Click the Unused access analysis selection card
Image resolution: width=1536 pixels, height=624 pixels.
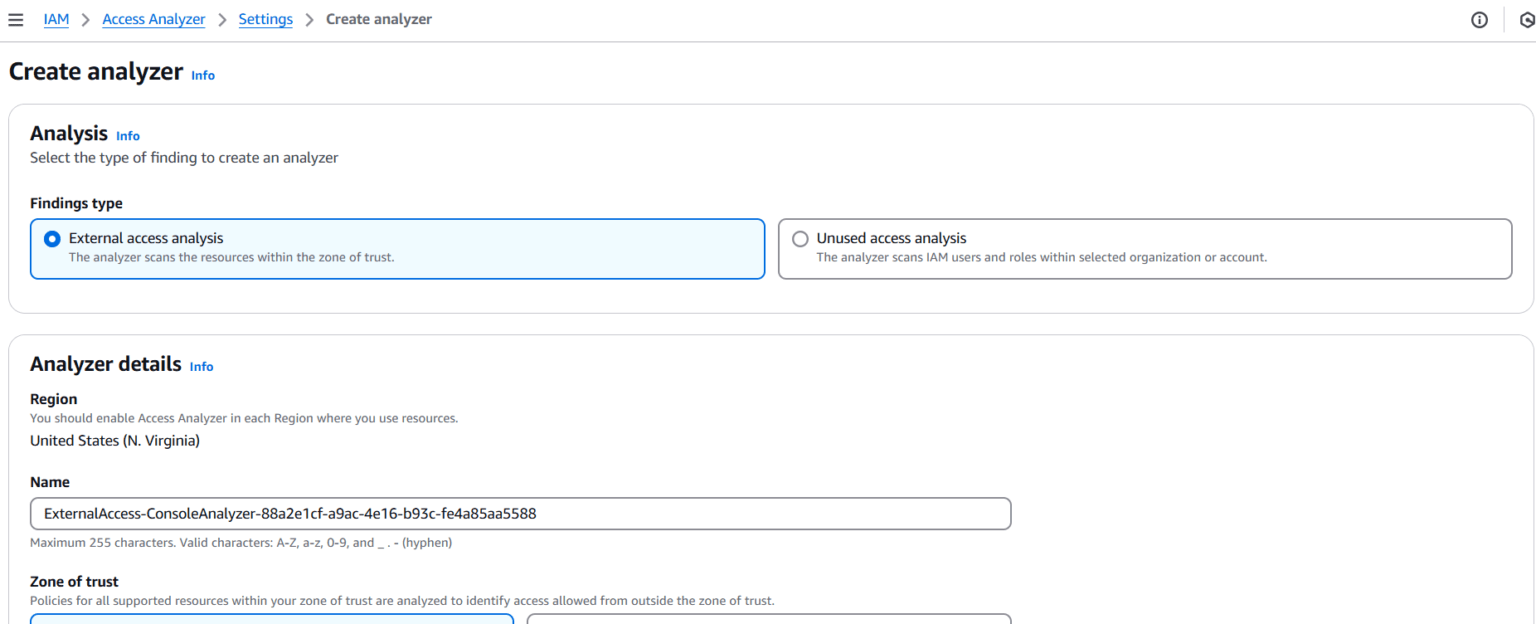[1145, 247]
